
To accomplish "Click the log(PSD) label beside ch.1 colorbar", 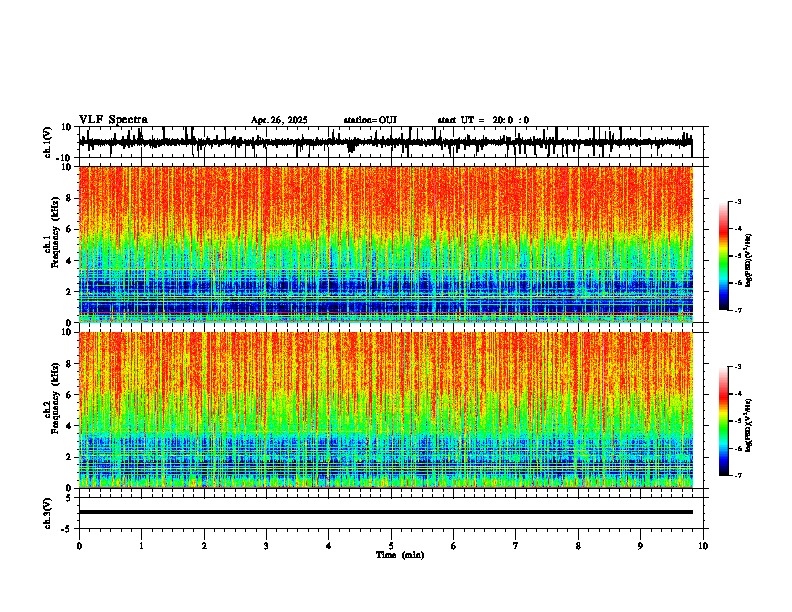I will coord(749,260).
